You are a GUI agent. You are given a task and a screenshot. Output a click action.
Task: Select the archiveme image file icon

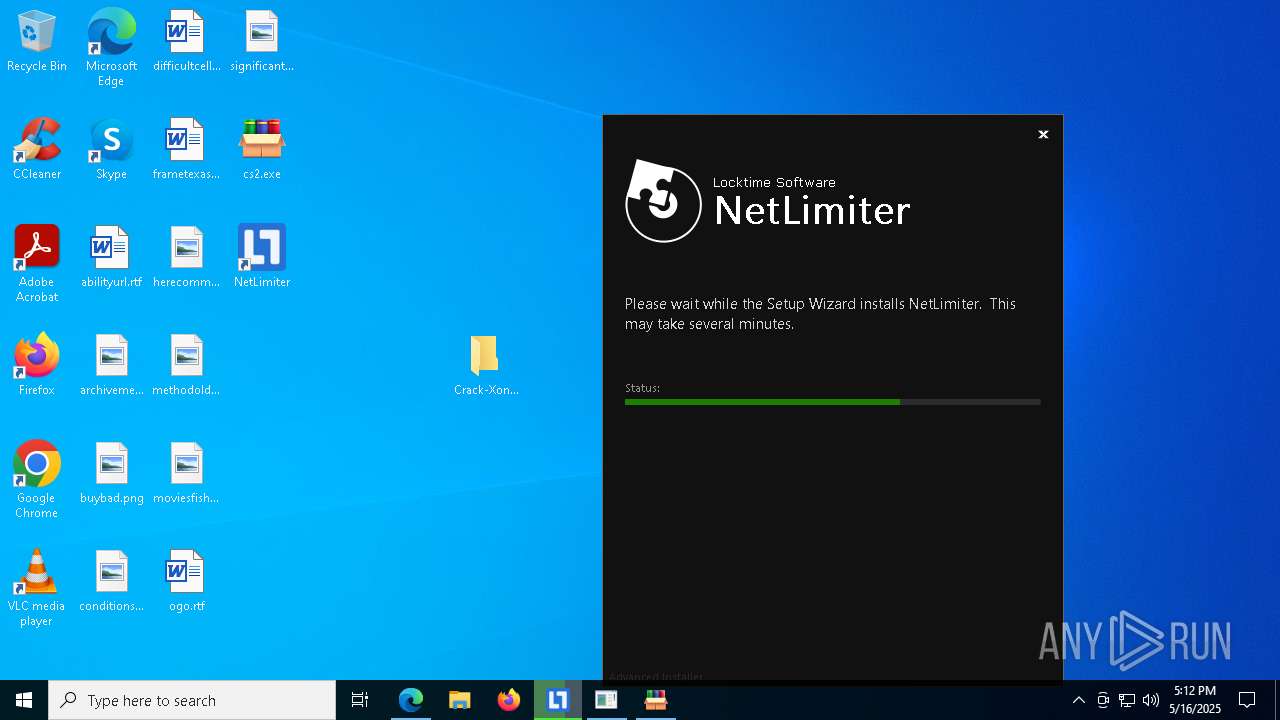(x=111, y=366)
